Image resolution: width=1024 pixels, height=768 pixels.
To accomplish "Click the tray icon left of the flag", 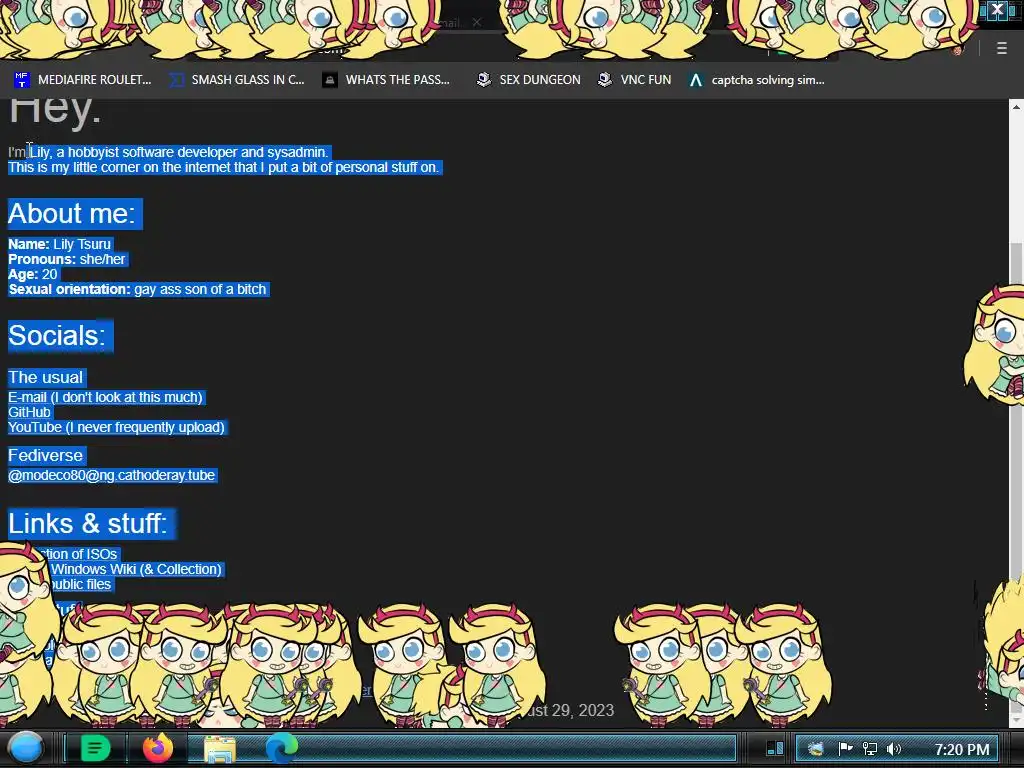I will (816, 748).
